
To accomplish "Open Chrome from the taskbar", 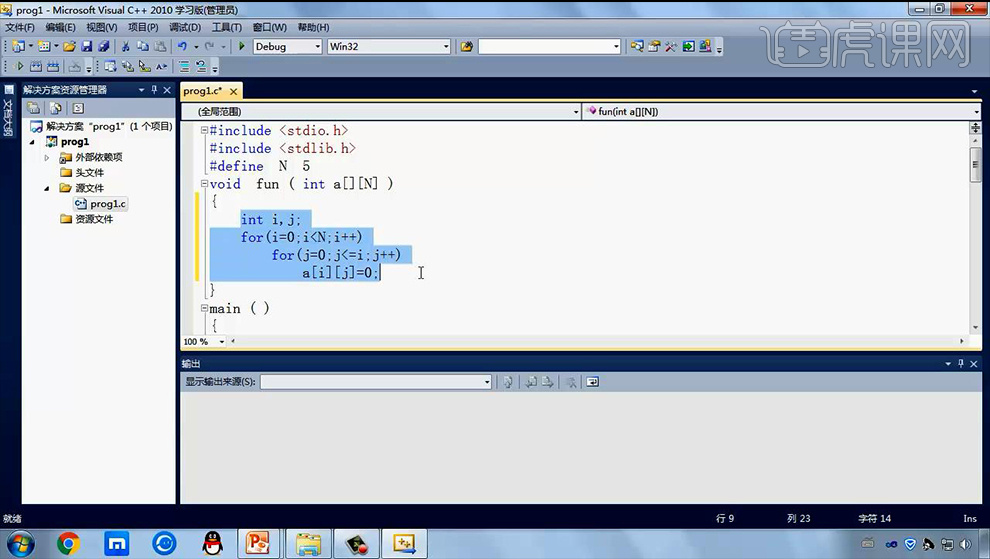I will pyautogui.click(x=68, y=543).
